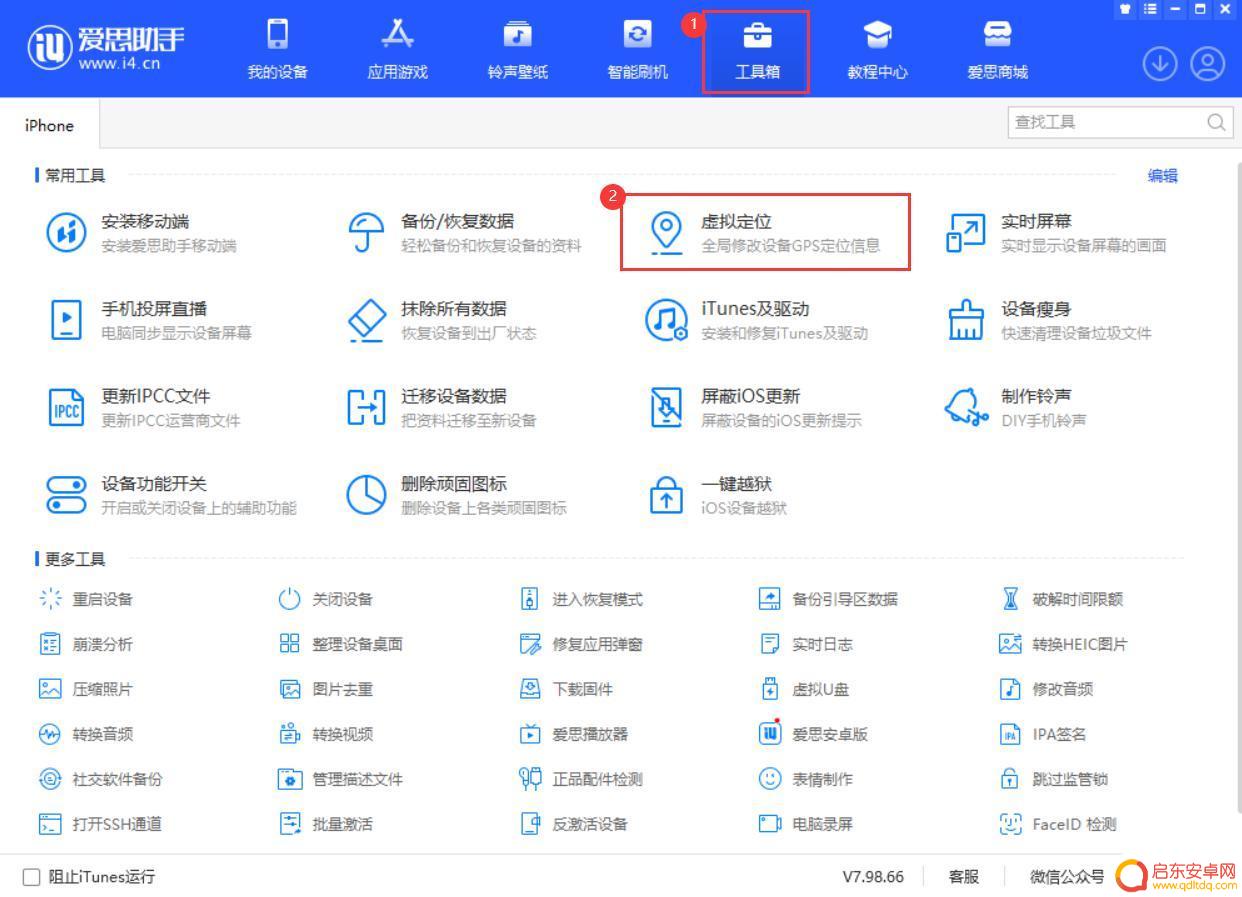Open FaceID 检测 tool
This screenshot has height=897, width=1242.
(1058, 824)
